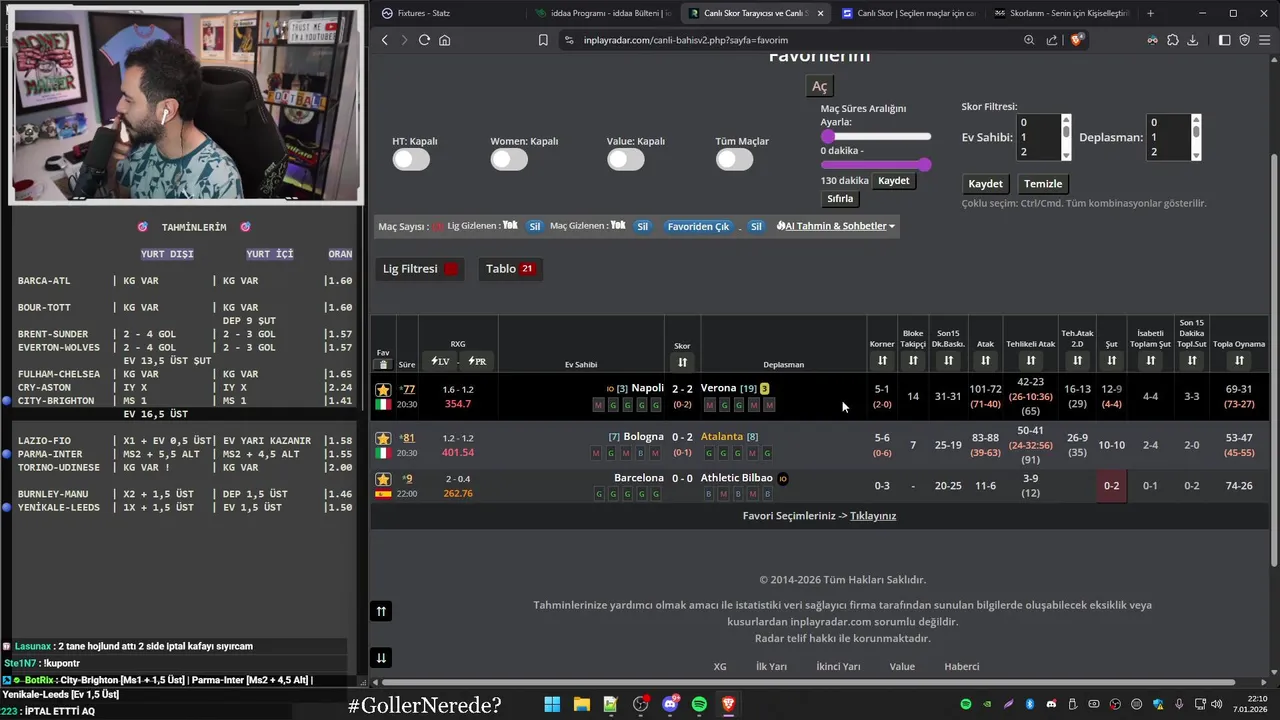
Task: Sort by Skor column arrows
Action: 682,362
